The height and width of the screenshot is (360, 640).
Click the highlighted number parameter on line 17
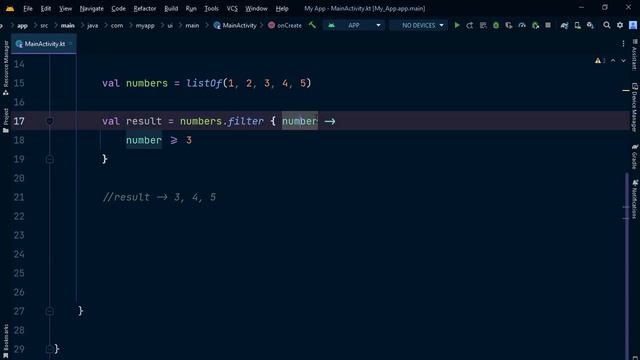pos(300,121)
